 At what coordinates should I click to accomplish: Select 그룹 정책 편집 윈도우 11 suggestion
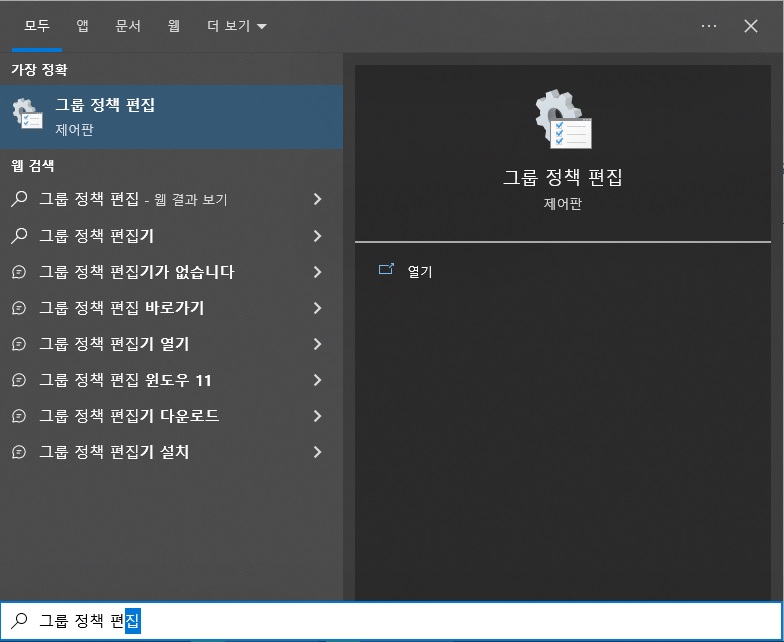tap(172, 380)
